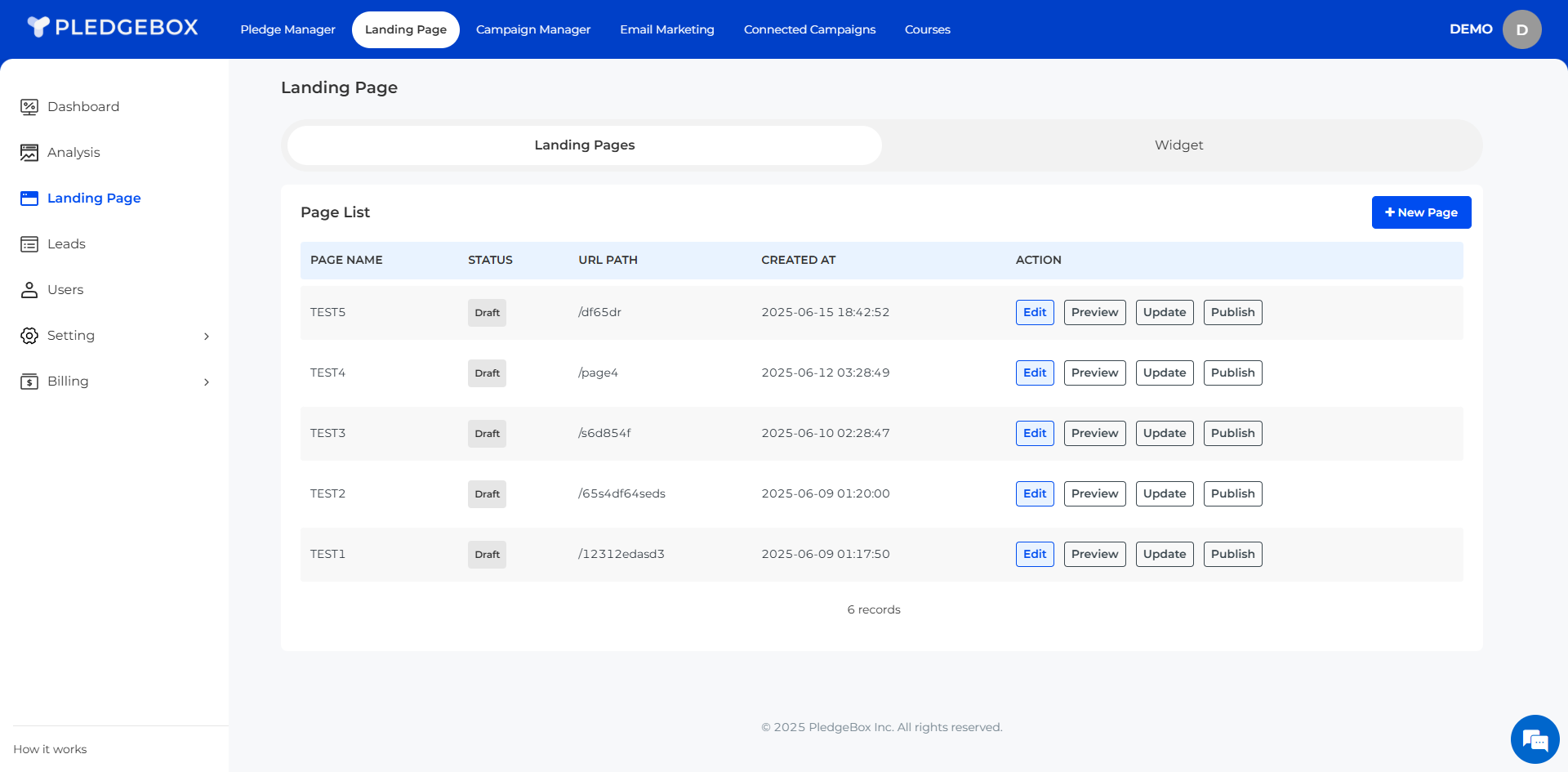This screenshot has width=1568, height=772.
Task: Open Connected Campaigns
Action: click(x=809, y=29)
